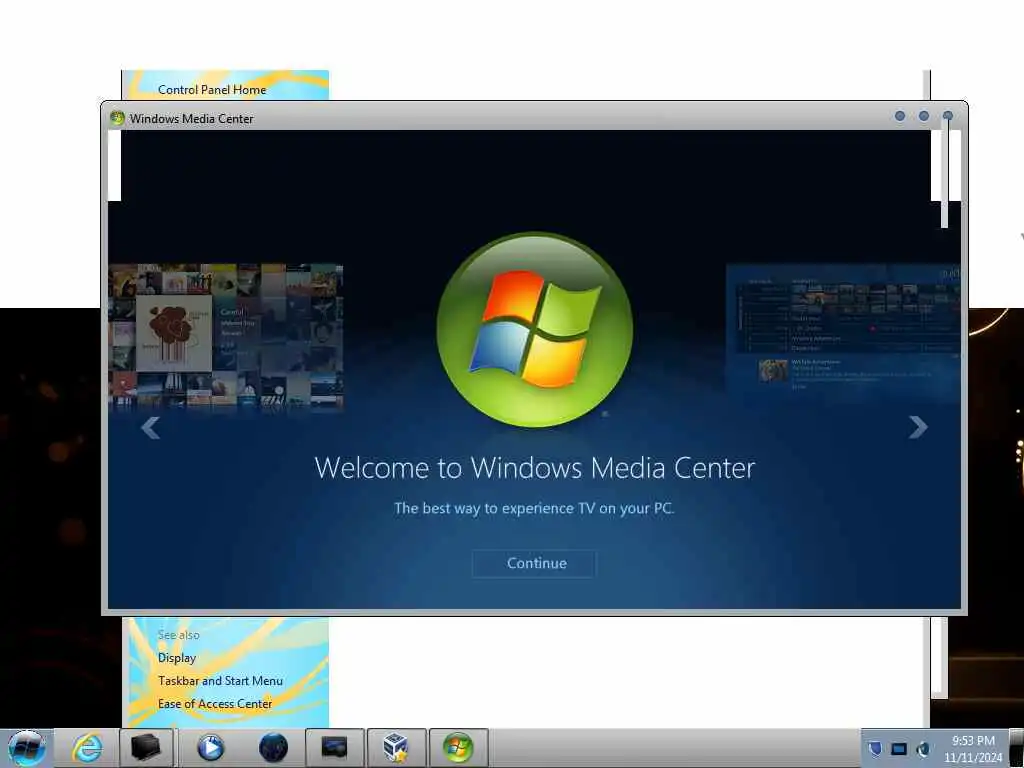Screen dimensions: 1024x768
Task: Select the music album collage thumbnail
Action: (x=226, y=336)
